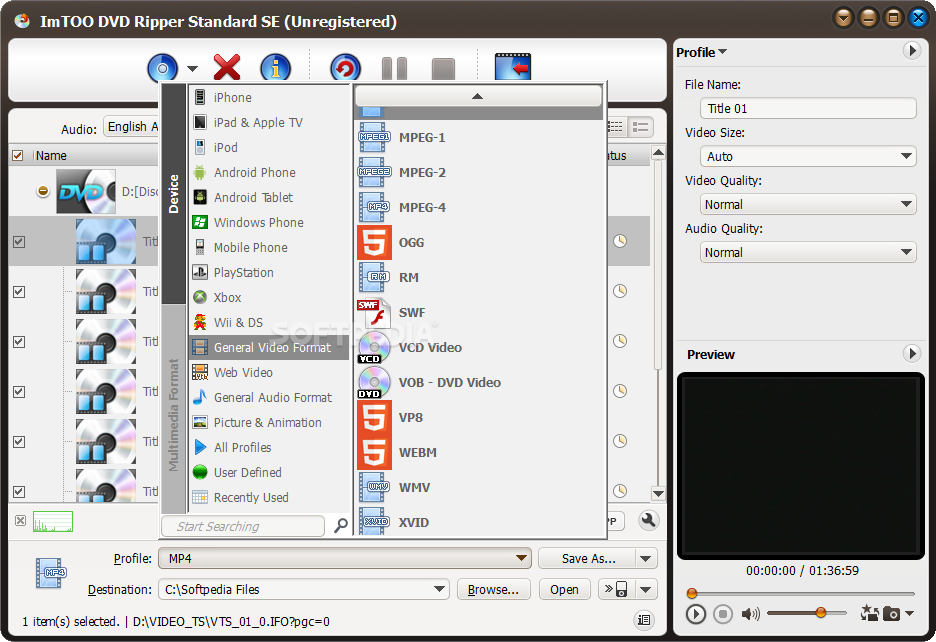
Task: Click the format list scroll-up arrow bar
Action: click(x=478, y=96)
